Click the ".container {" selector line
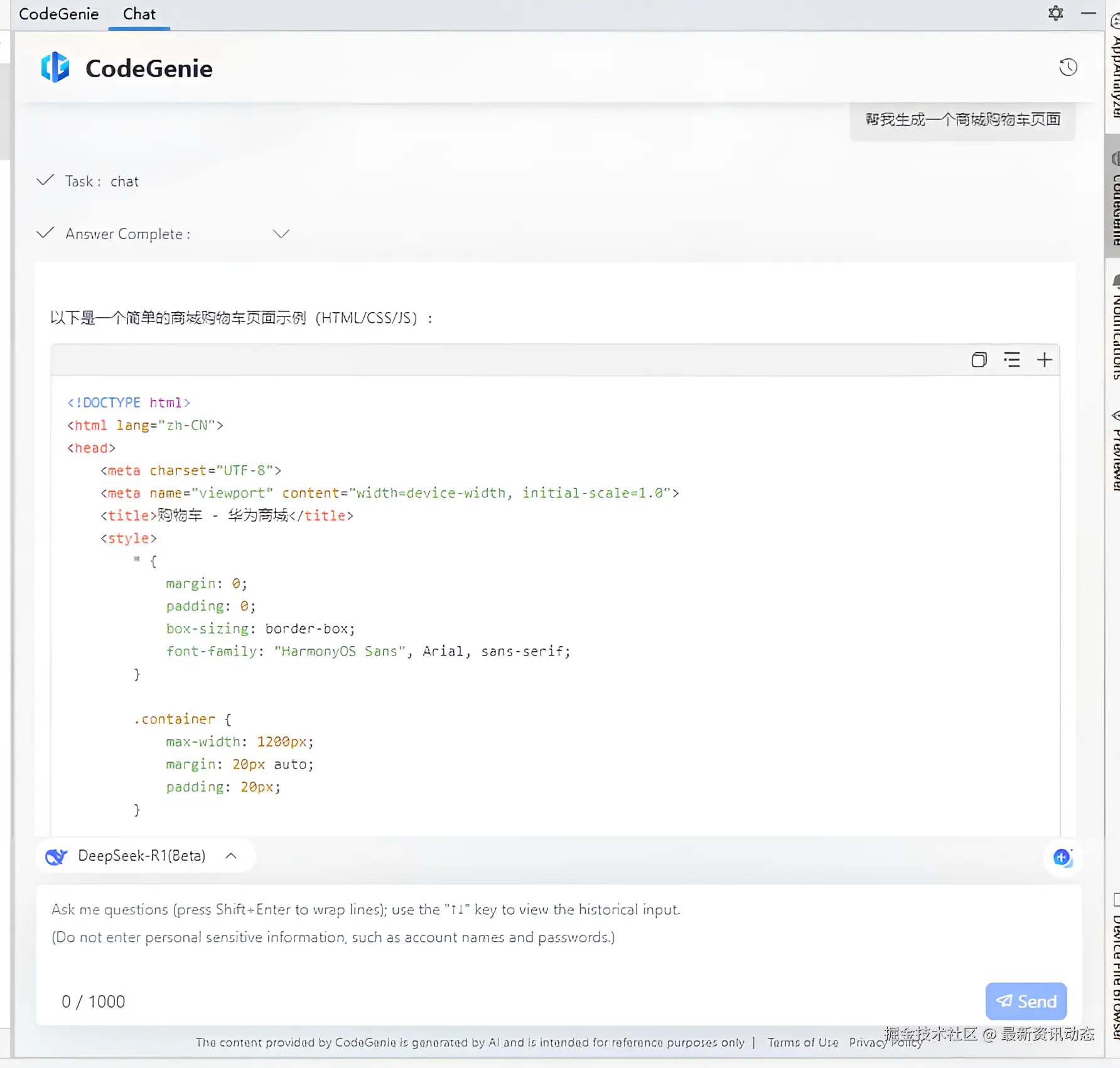This screenshot has height=1068, width=1120. (182, 719)
